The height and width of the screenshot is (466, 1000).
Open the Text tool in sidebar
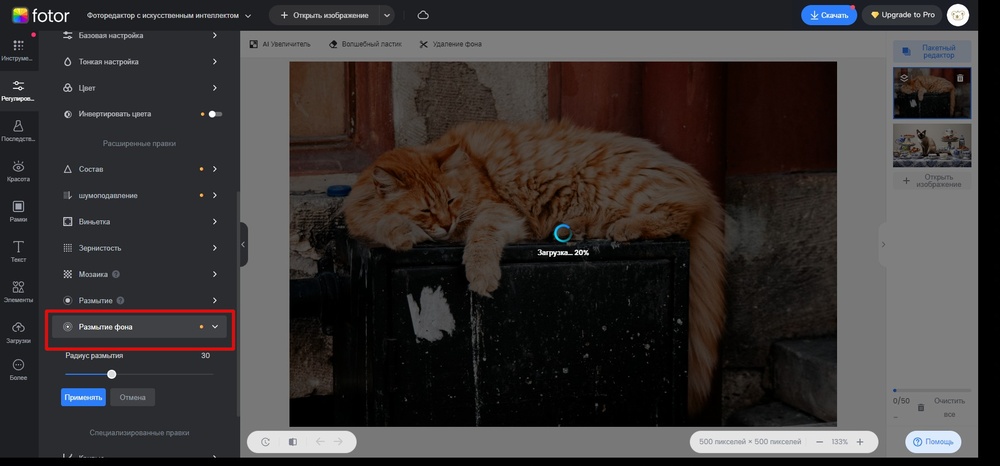coord(18,250)
